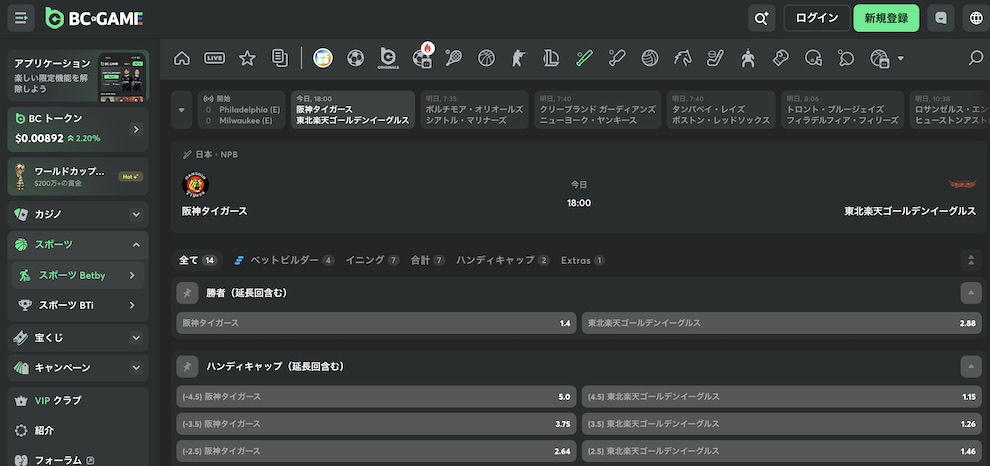Open search magnifier in sports bar
The height and width of the screenshot is (466, 990).
pos(976,58)
